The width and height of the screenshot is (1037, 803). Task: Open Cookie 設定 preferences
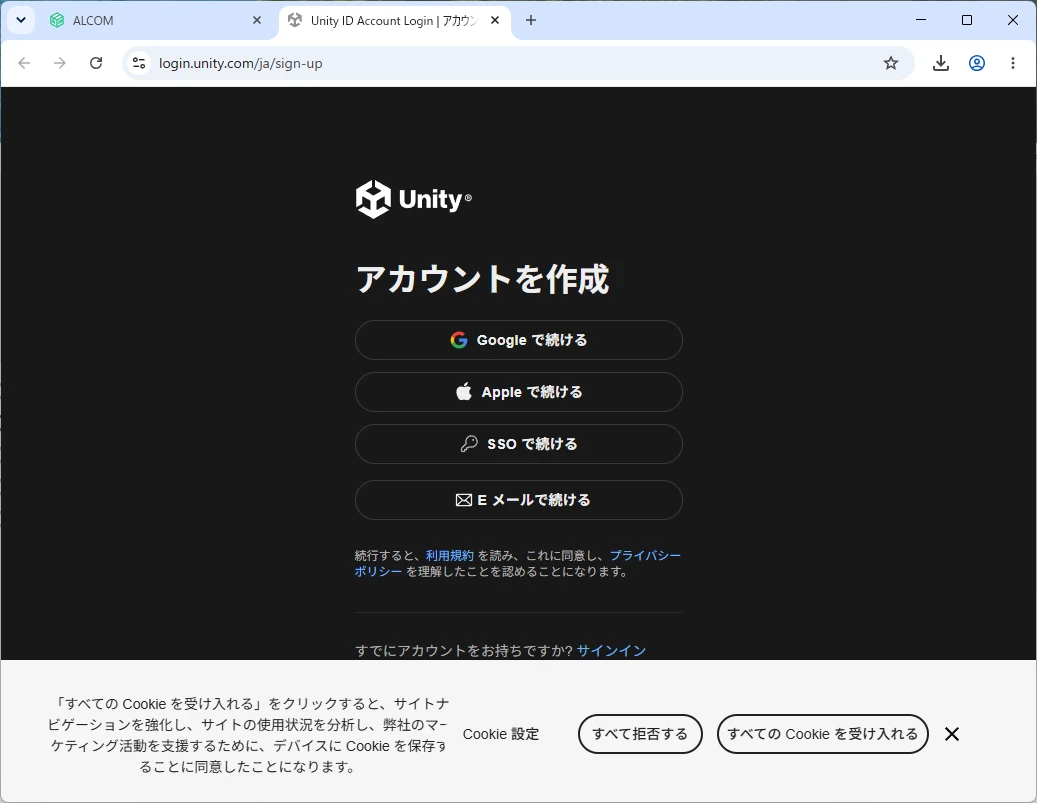pos(501,734)
